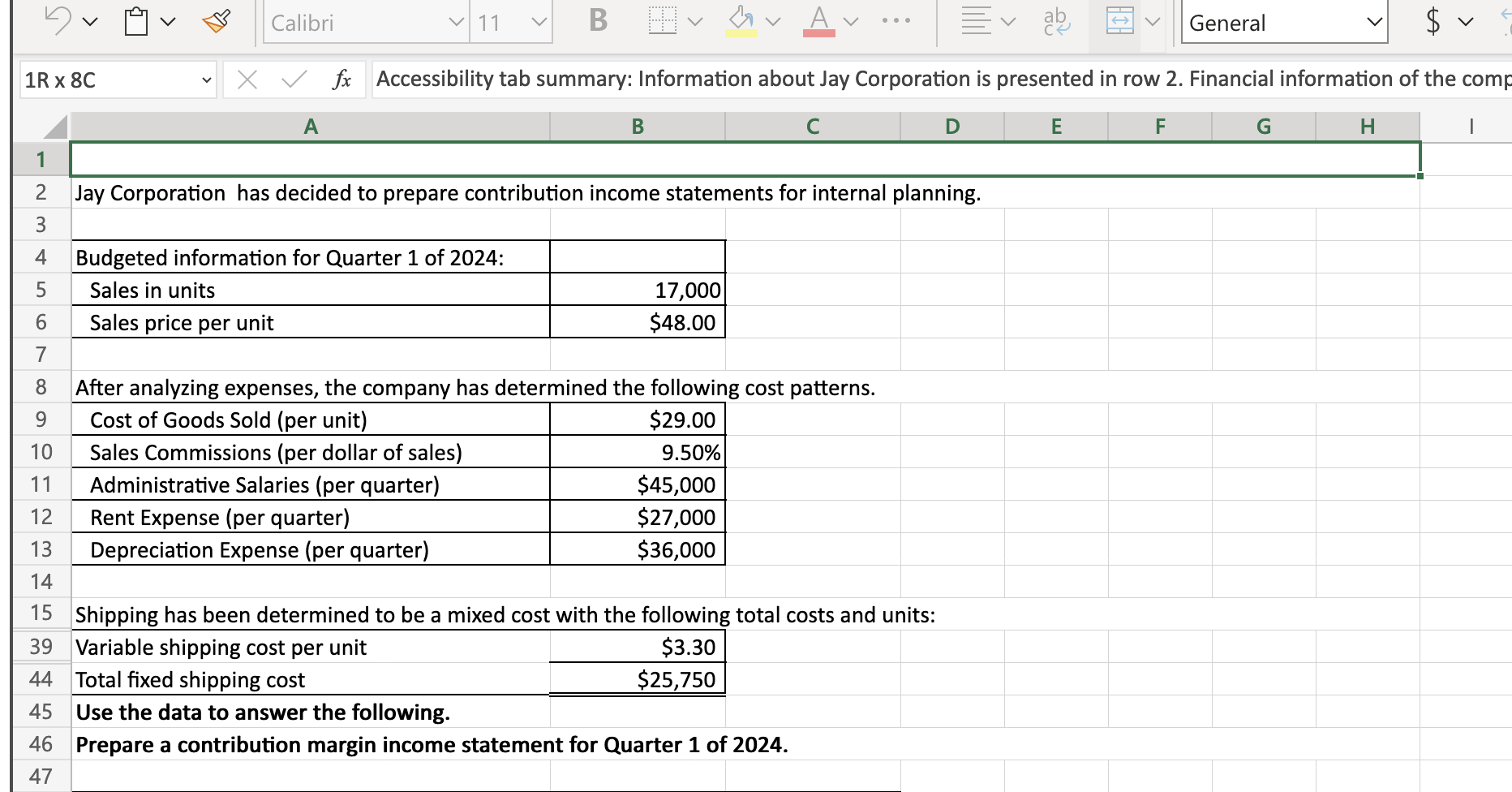
Task: Apply the yellow fill color bucket
Action: point(740,21)
